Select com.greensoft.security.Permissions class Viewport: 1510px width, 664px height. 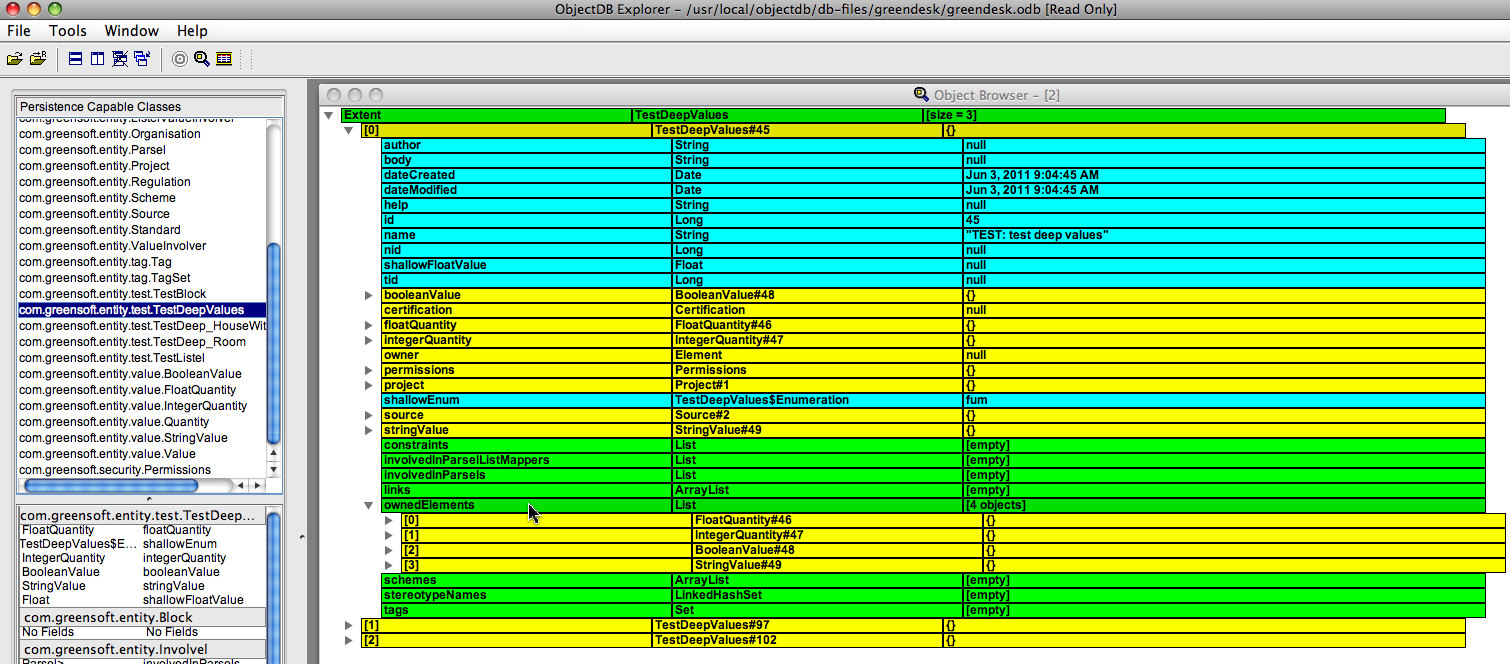142,470
